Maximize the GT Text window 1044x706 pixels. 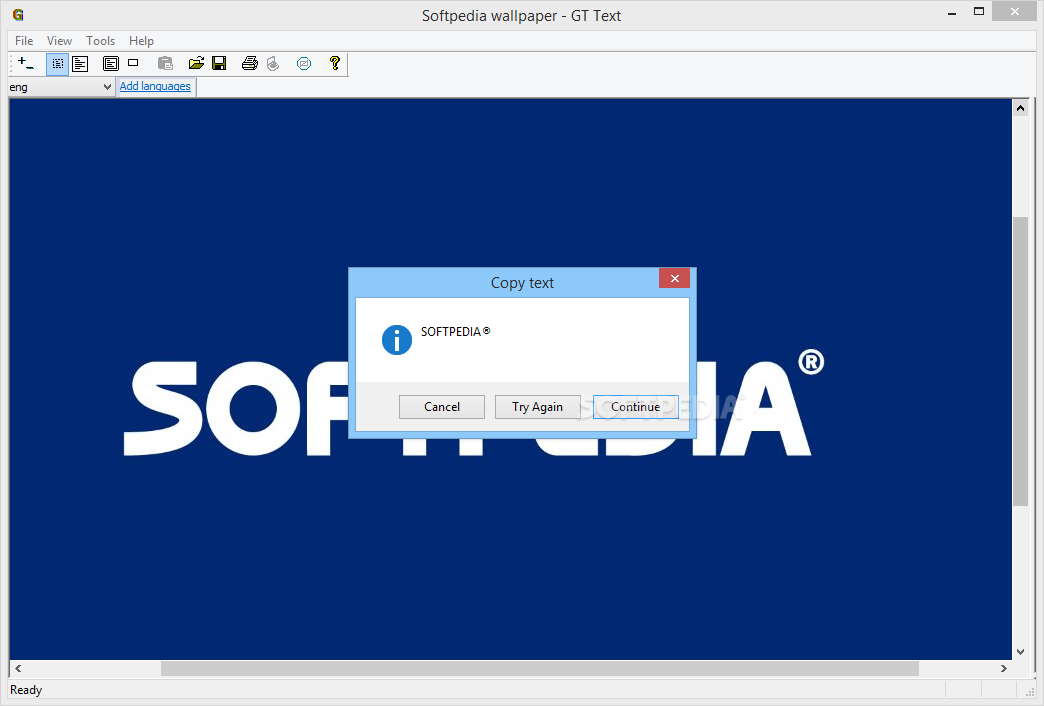[979, 11]
